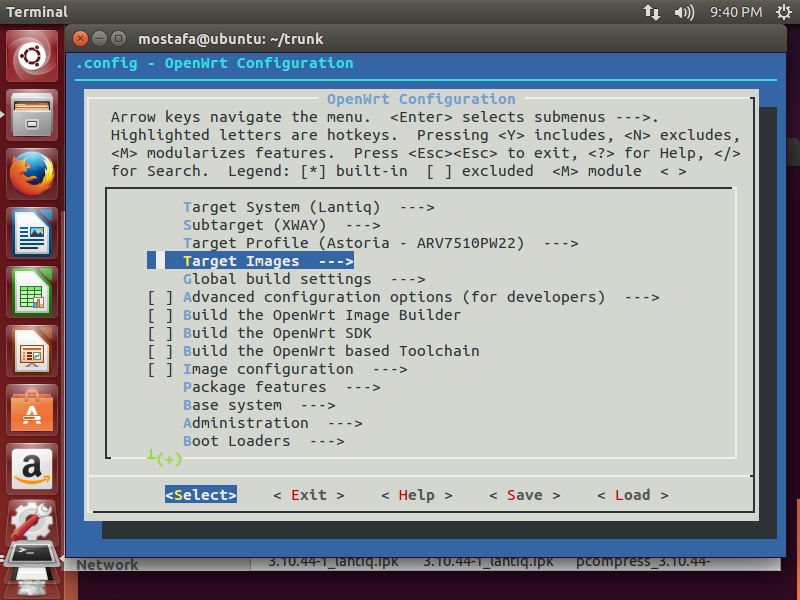Screen dimensions: 800x600
Task: Click the < Save > button
Action: click(524, 495)
